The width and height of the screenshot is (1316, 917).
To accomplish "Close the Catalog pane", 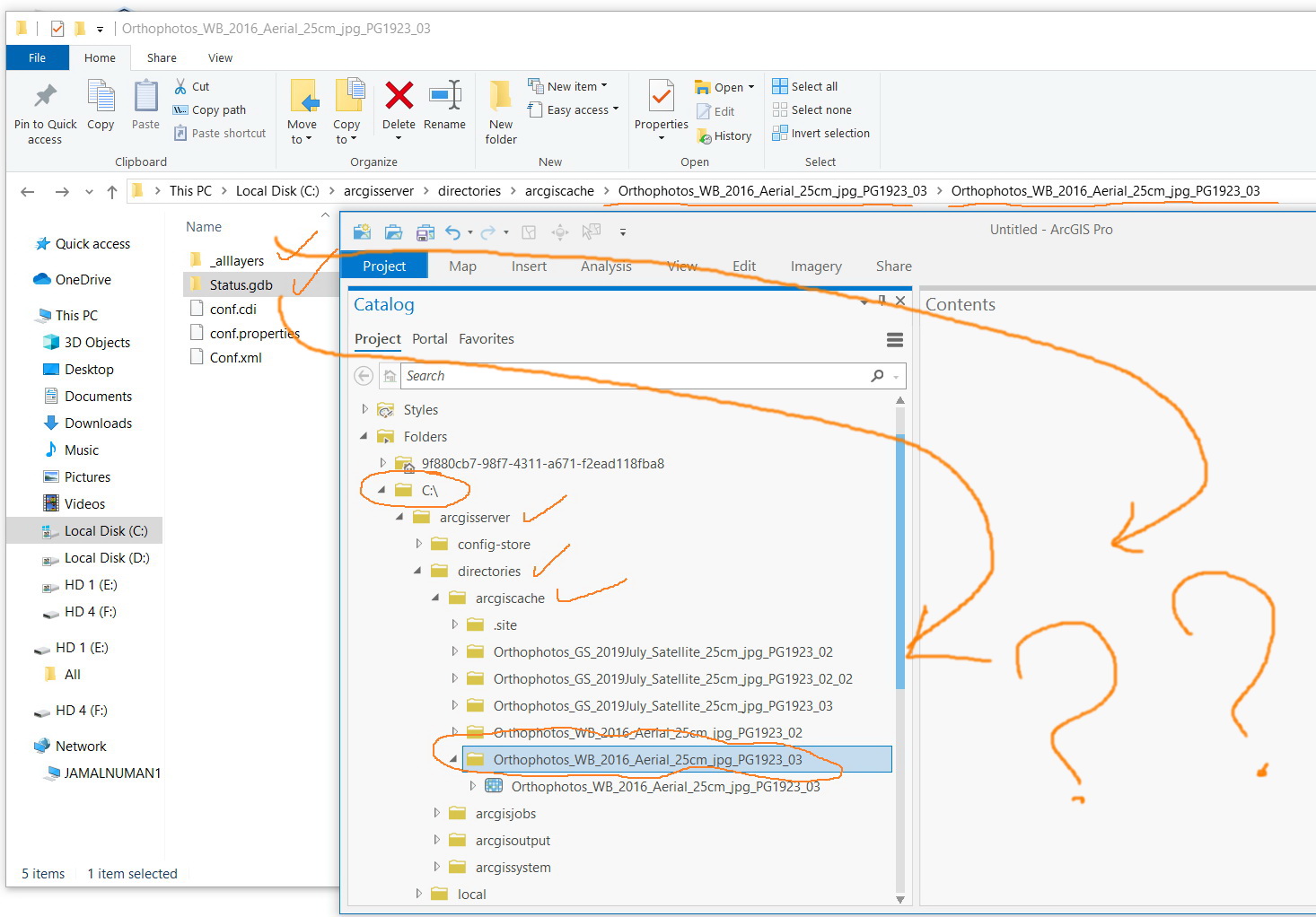I will (900, 301).
